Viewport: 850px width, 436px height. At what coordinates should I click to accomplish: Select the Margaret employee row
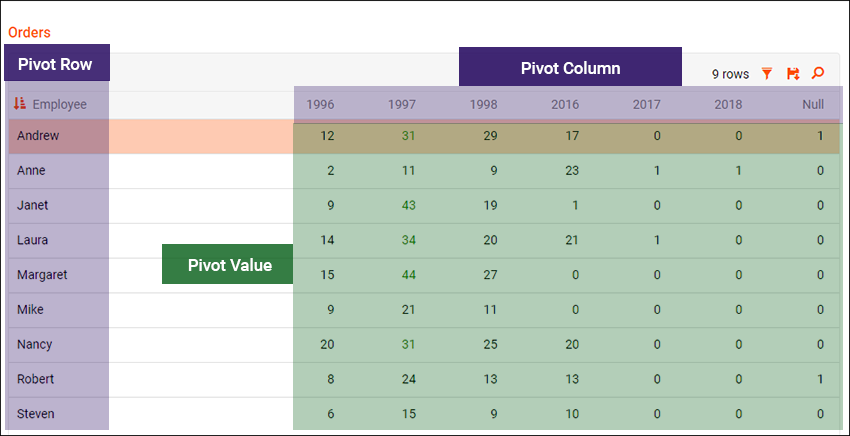click(424, 275)
